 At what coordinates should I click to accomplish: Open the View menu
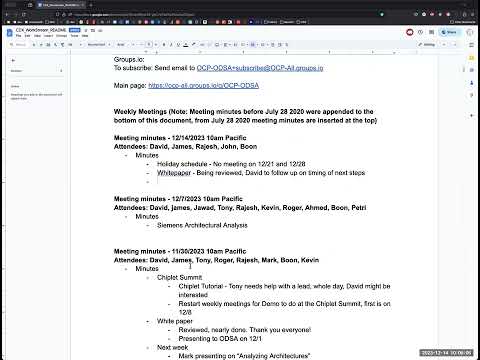[37, 36]
